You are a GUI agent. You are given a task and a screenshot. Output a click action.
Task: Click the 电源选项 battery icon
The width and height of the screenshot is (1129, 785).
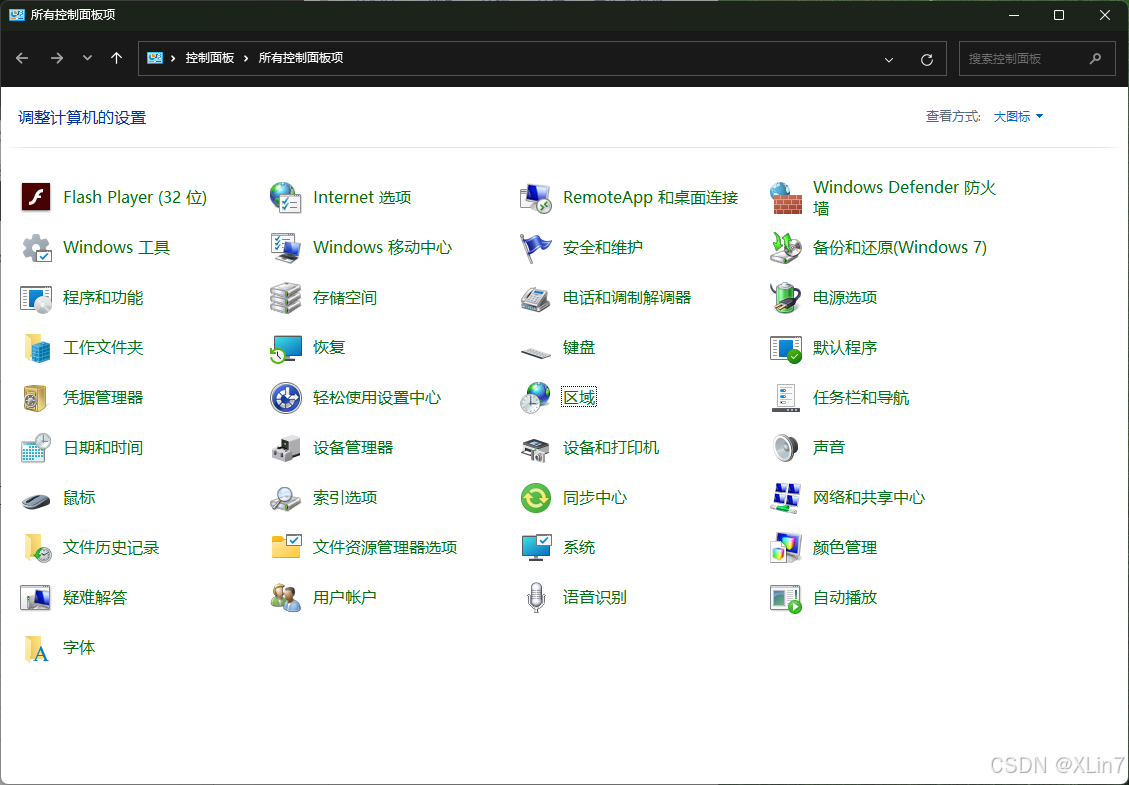pos(786,297)
